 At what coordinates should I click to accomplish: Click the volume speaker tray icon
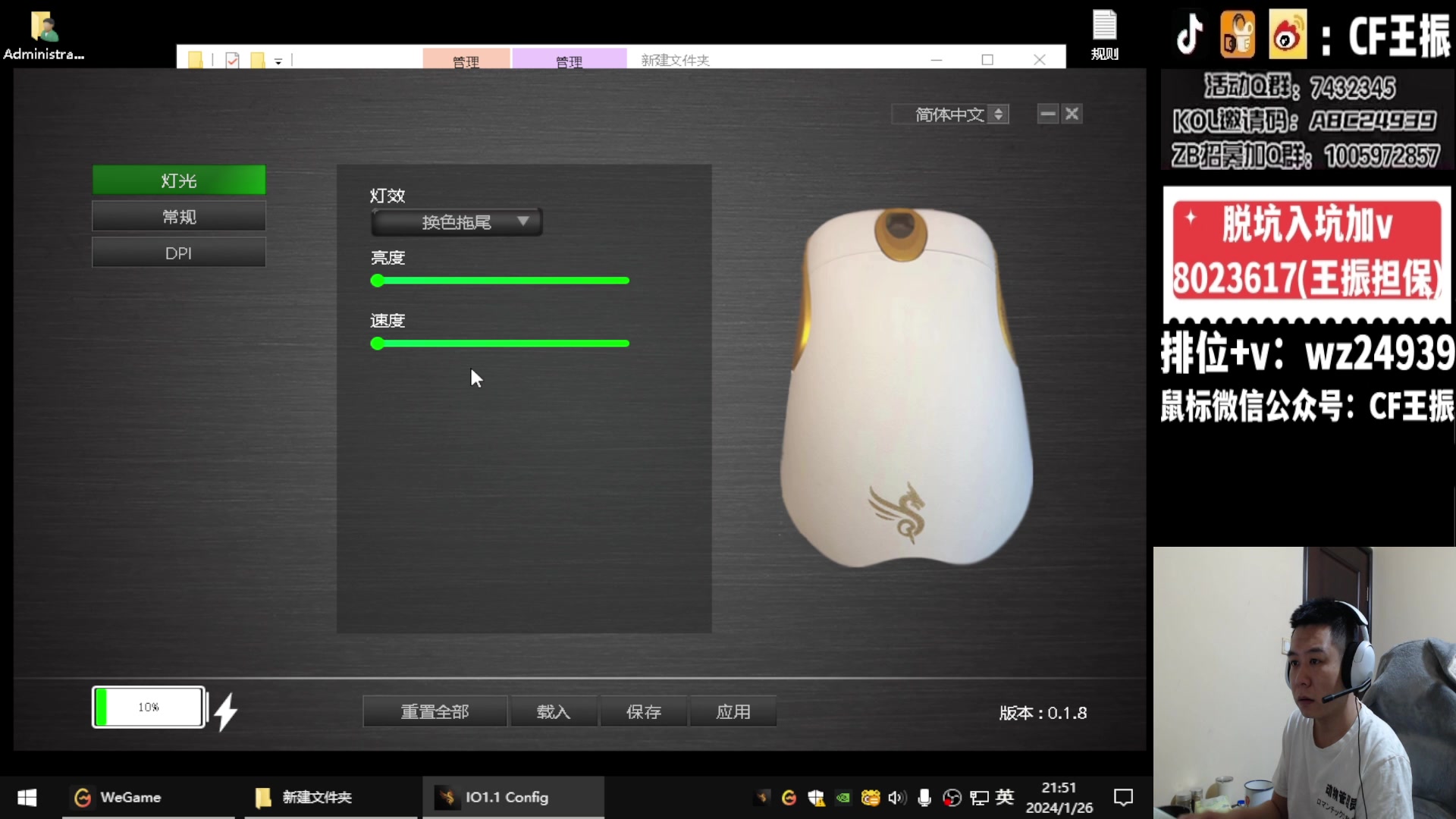[x=897, y=798]
